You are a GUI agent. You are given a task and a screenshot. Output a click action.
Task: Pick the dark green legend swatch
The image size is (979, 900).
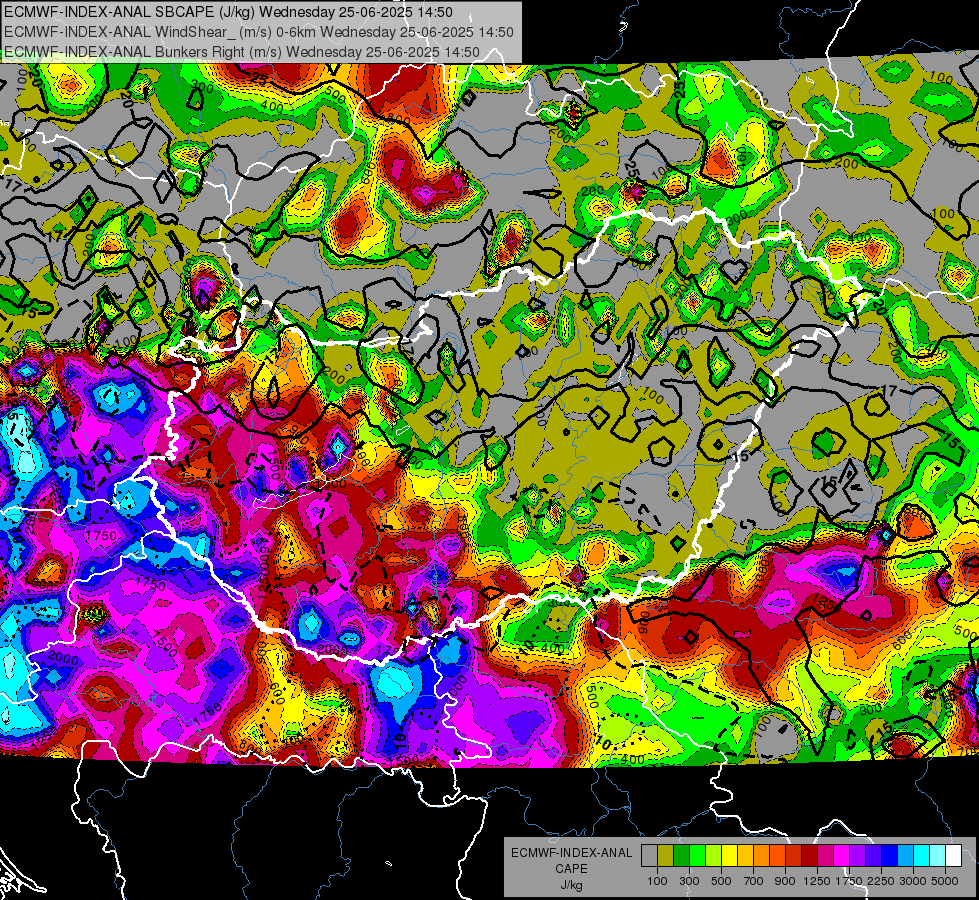681,855
